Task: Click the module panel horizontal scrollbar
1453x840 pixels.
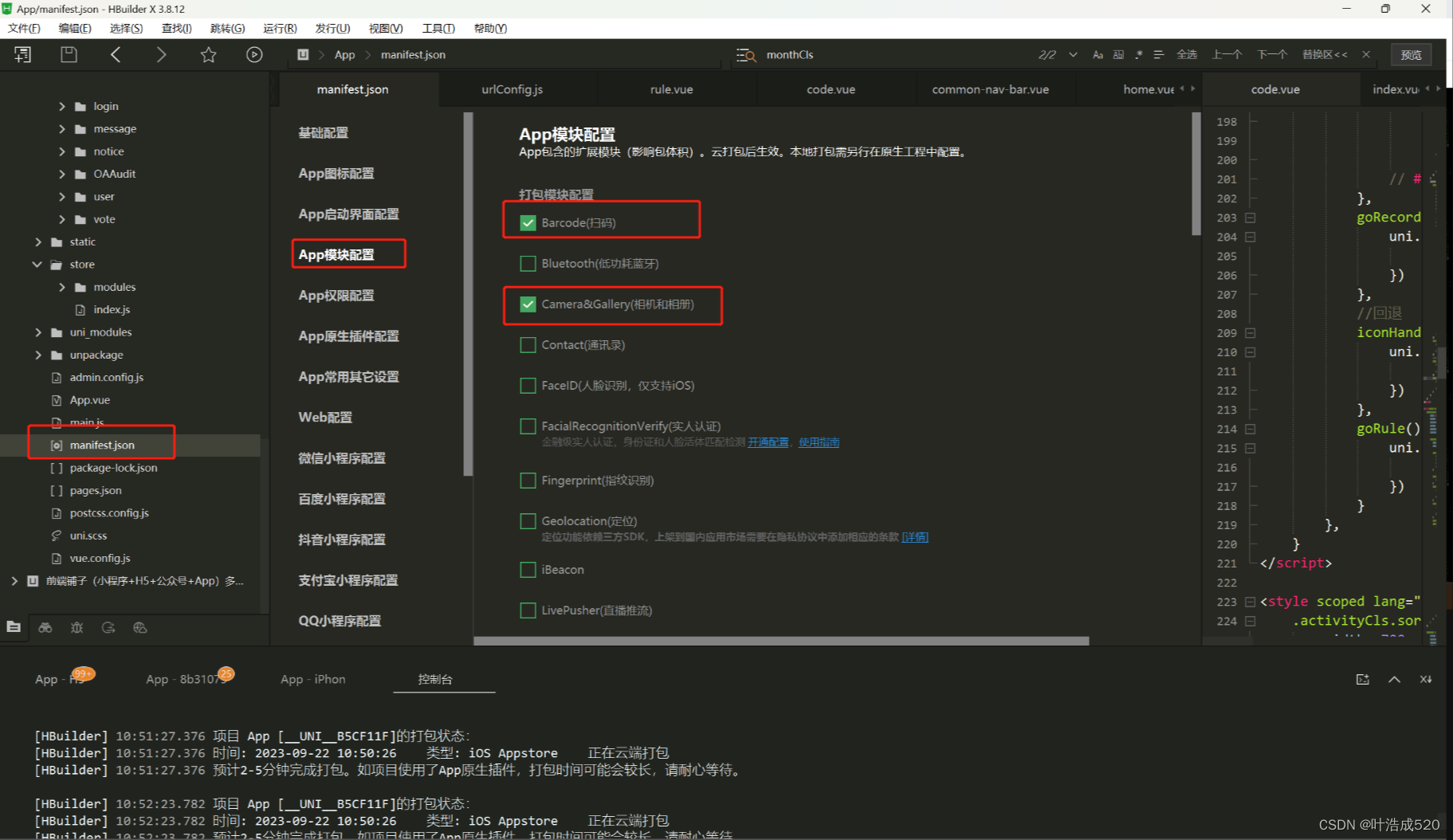Action: tap(781, 641)
